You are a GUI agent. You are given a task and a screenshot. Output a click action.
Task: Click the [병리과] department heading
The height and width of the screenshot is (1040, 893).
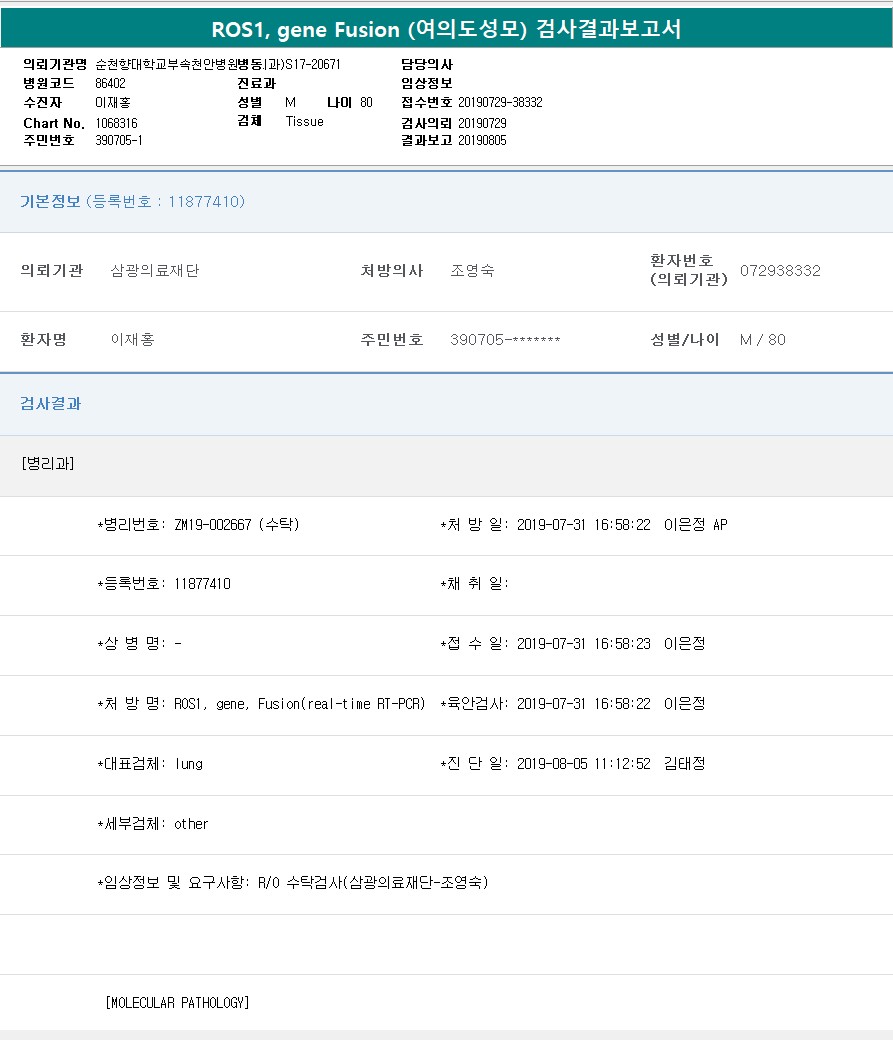(47, 464)
